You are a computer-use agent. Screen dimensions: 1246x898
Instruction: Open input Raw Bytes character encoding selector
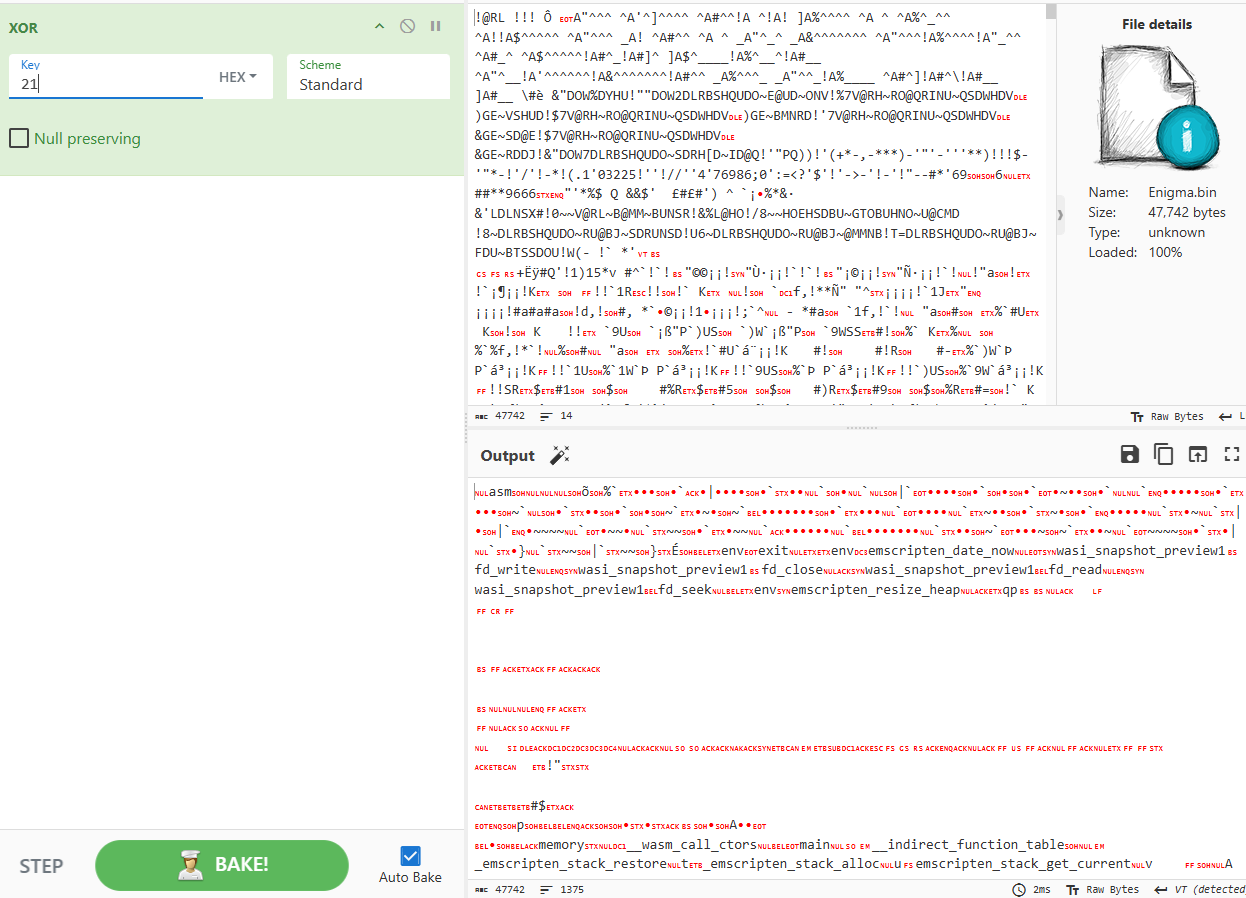(x=1167, y=416)
